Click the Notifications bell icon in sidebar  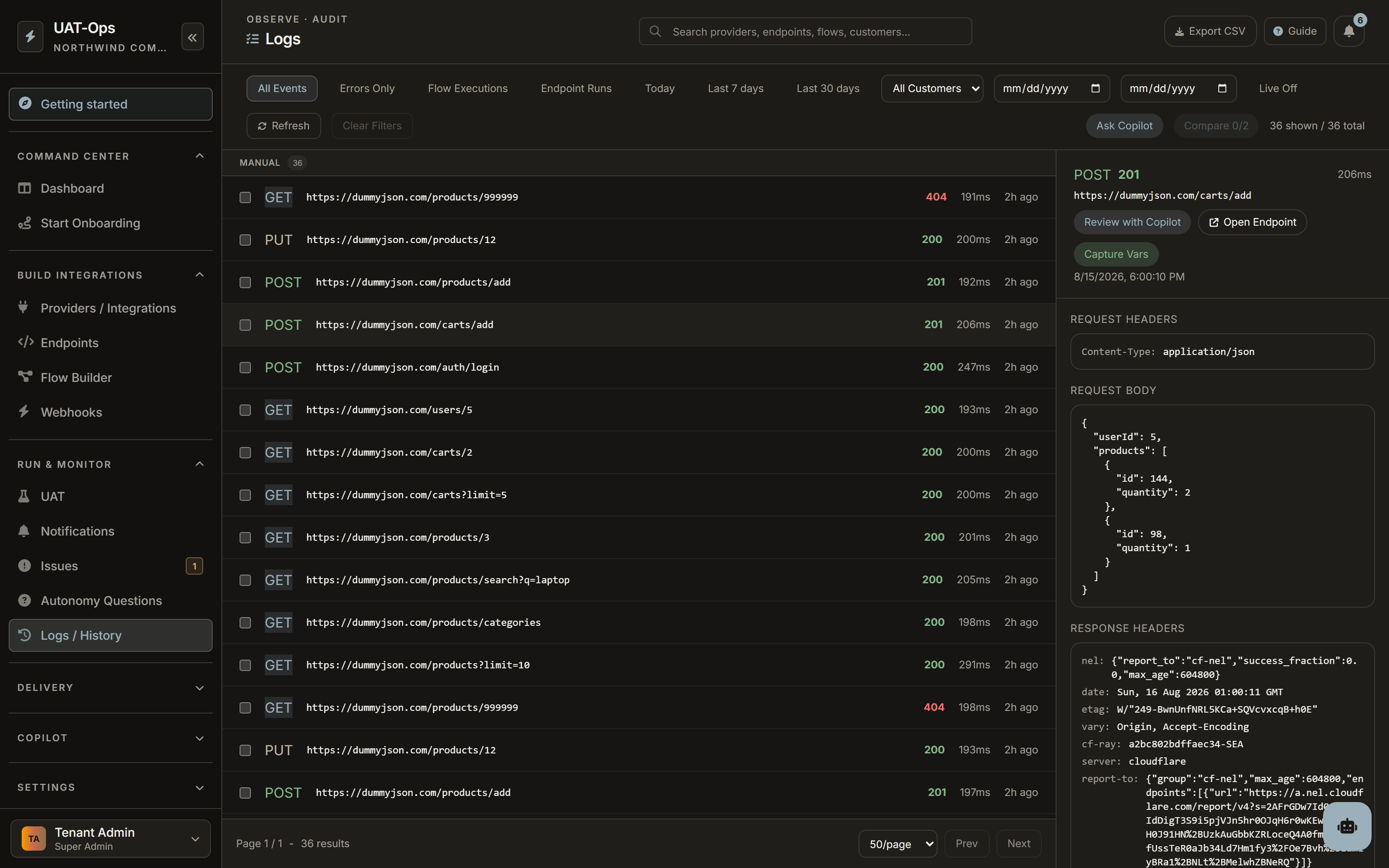click(23, 531)
